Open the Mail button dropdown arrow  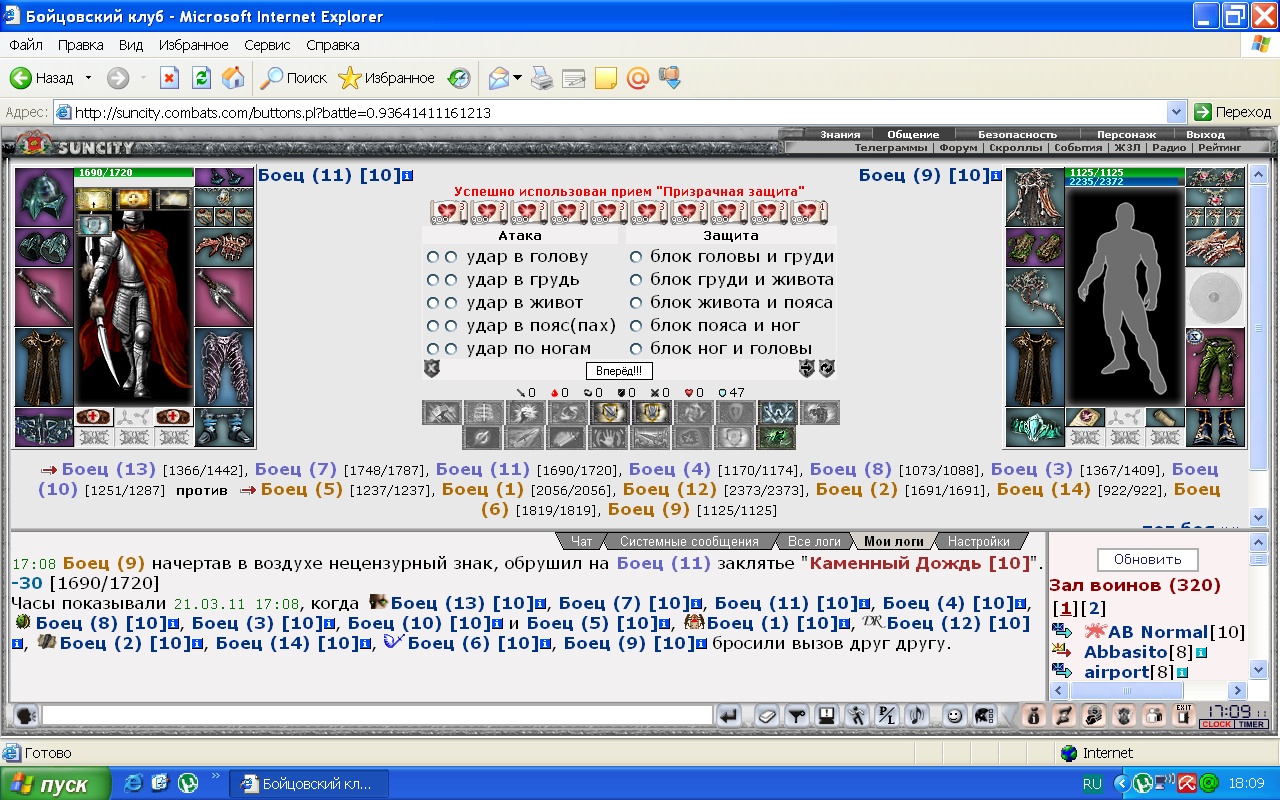pyautogui.click(x=517, y=78)
